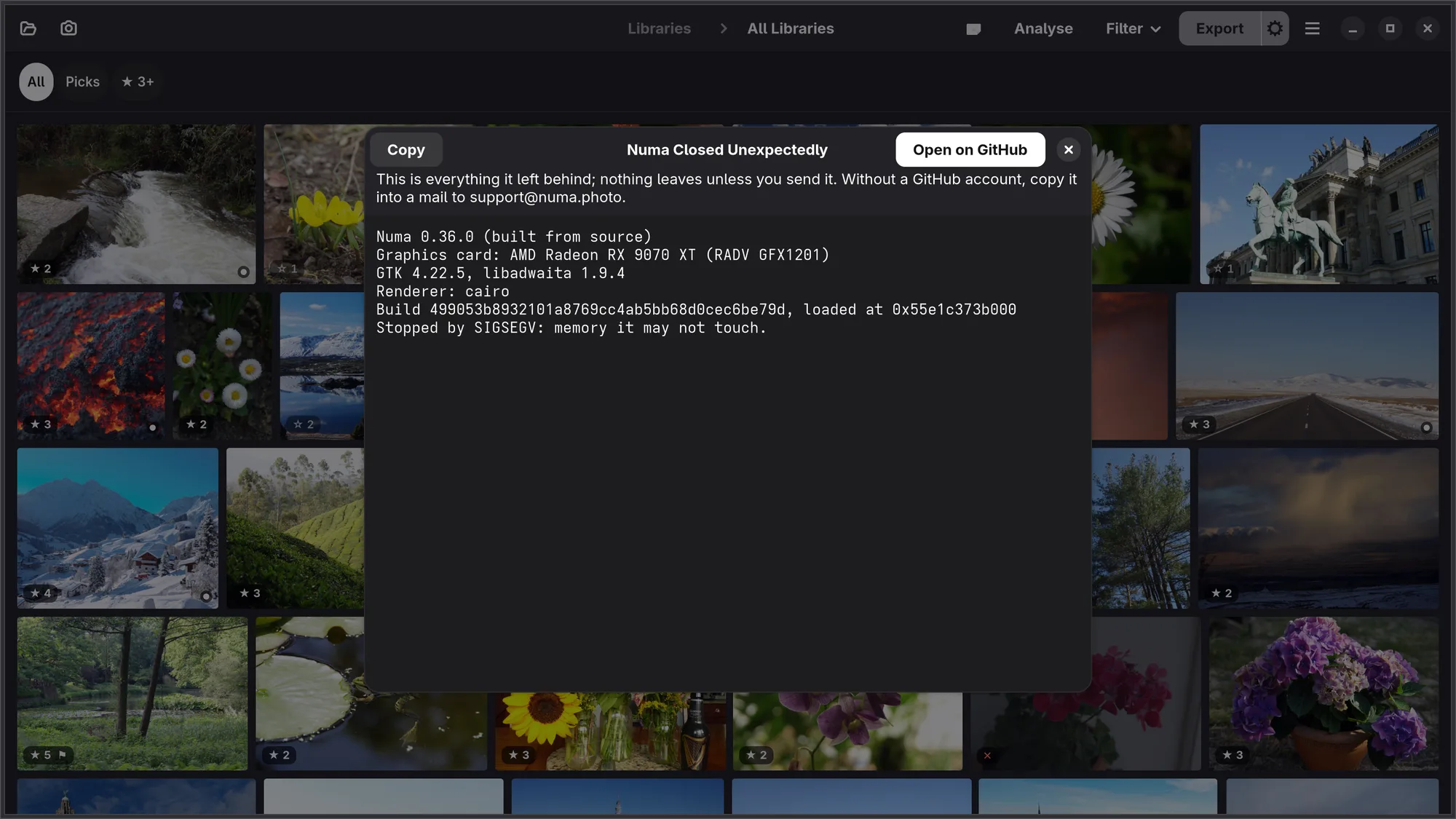Open the forest river five-star photo
The height and width of the screenshot is (819, 1456).
click(132, 693)
